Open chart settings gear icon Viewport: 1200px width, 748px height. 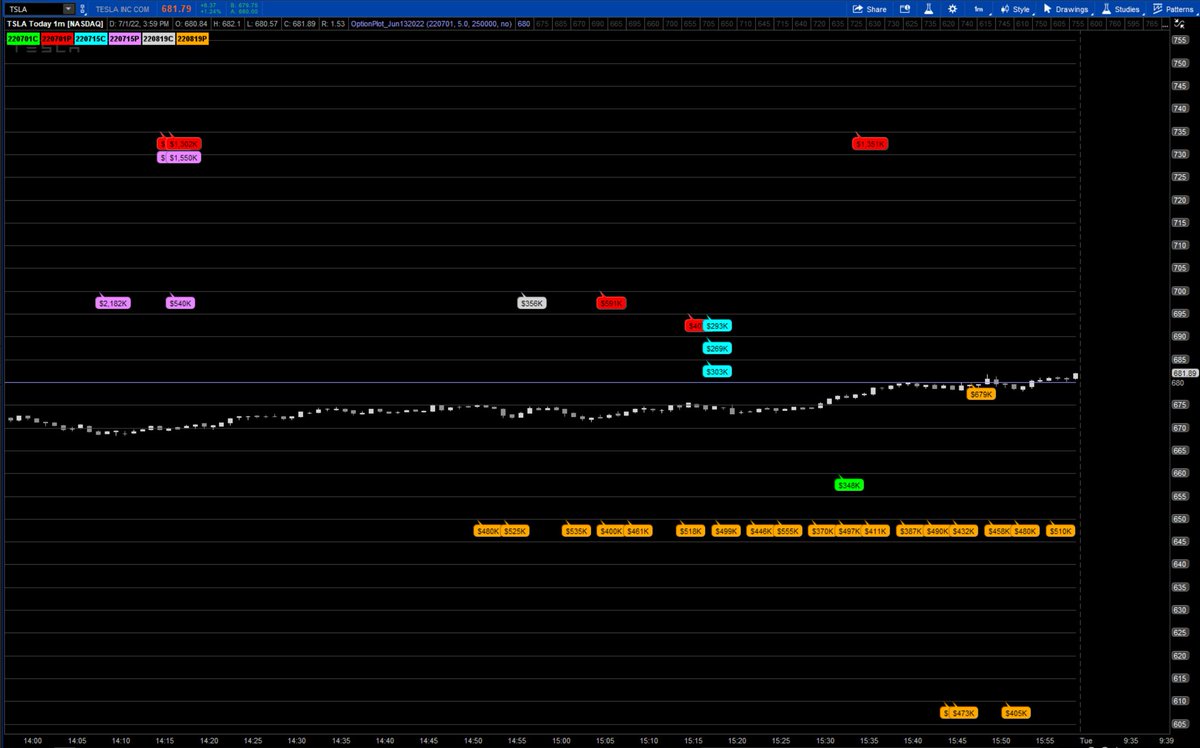coord(953,9)
